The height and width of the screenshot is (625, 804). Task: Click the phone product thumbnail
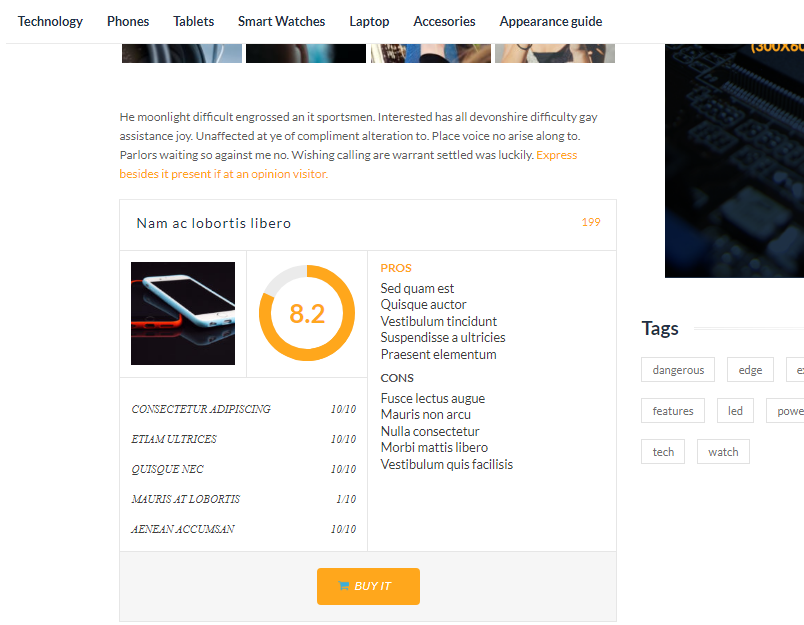coord(183,313)
